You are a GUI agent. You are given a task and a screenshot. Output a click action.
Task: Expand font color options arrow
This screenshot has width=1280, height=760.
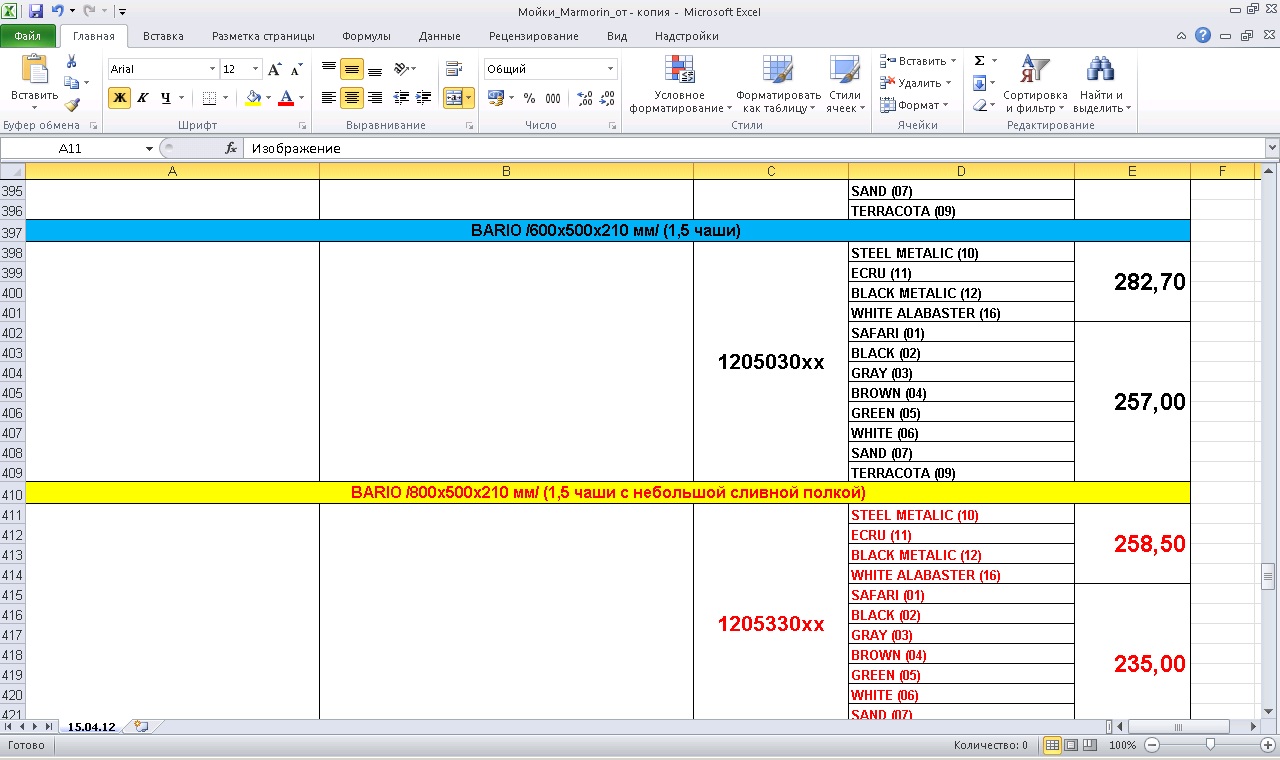click(301, 98)
